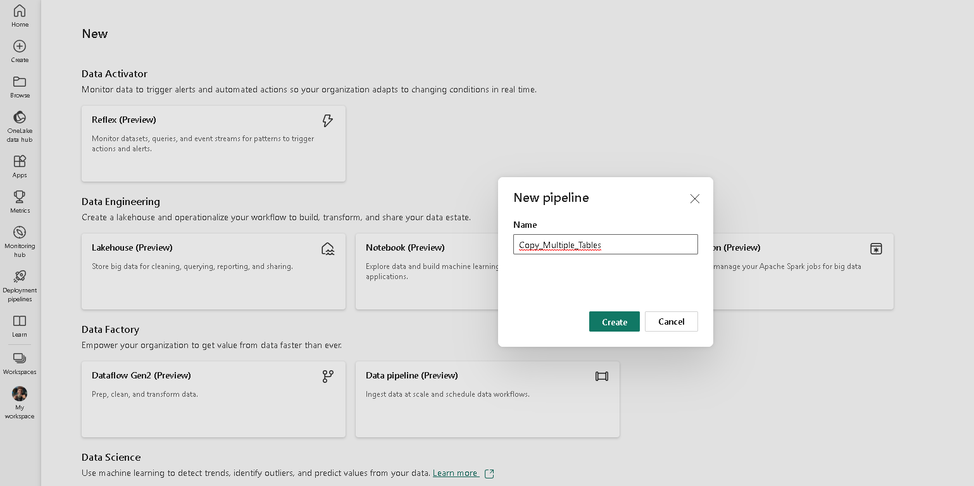Cancel the New pipeline dialog
Screen dimensions: 974x486
coord(671,321)
